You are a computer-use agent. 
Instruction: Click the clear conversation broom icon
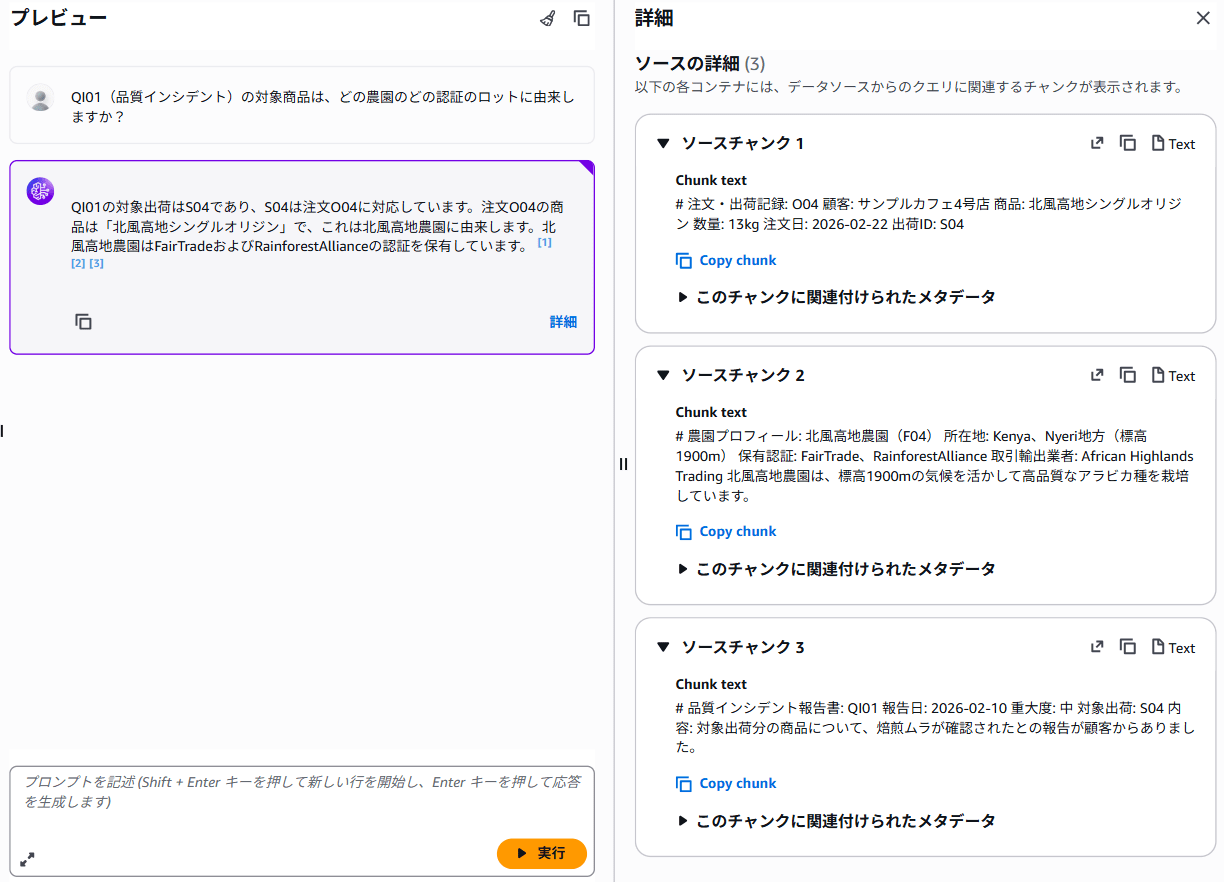click(x=547, y=18)
